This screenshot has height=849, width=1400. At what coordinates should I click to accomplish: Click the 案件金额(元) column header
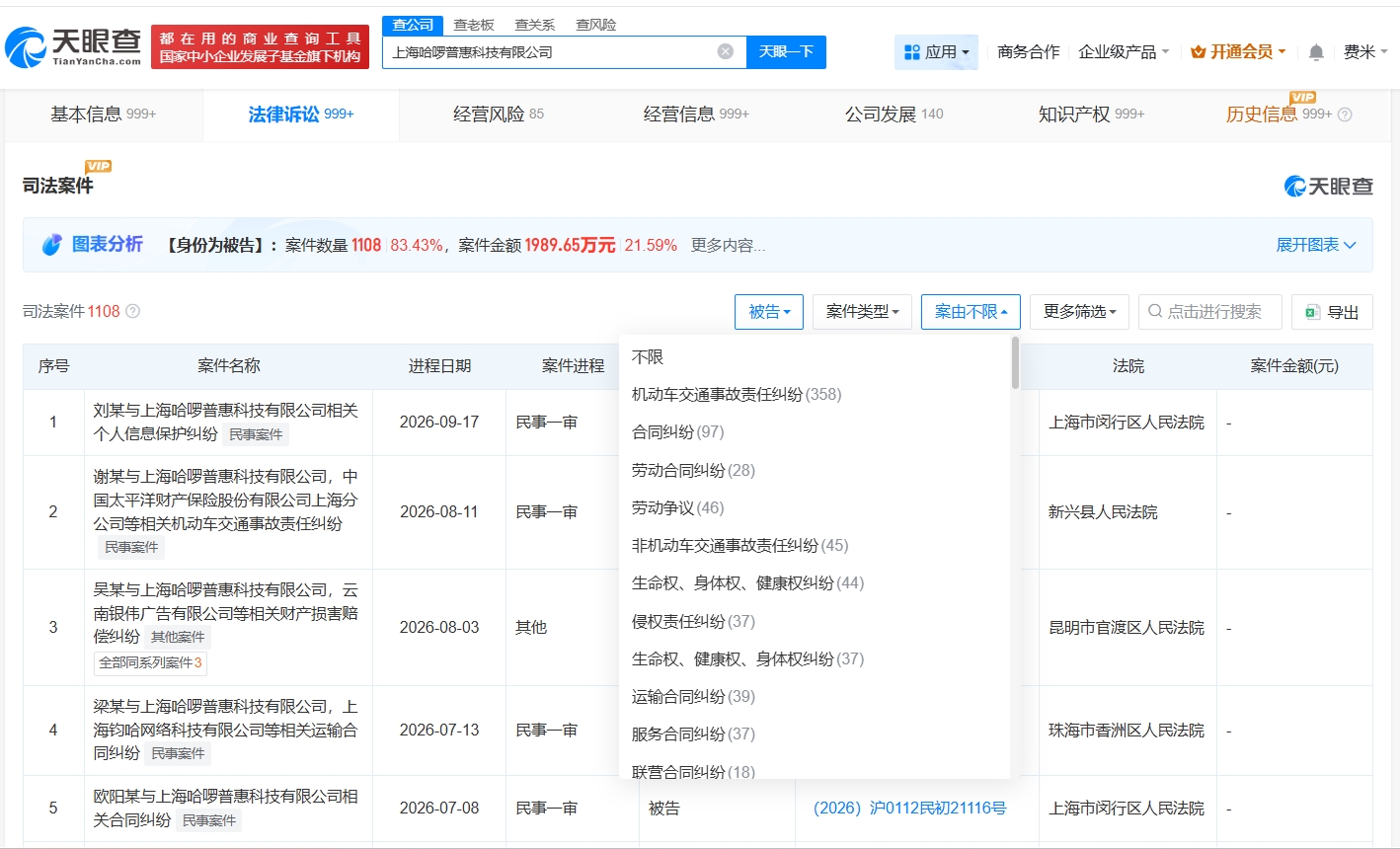(1294, 366)
